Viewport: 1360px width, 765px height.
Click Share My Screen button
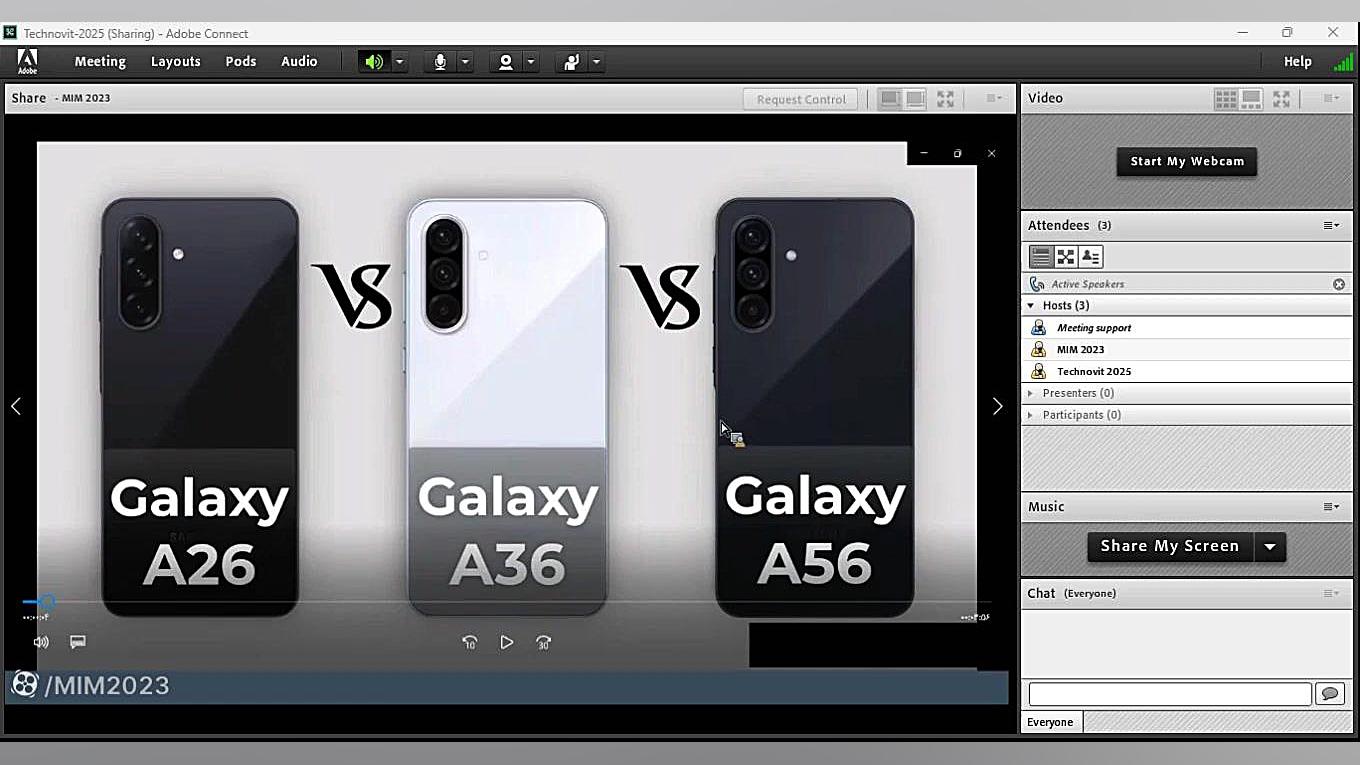1170,546
